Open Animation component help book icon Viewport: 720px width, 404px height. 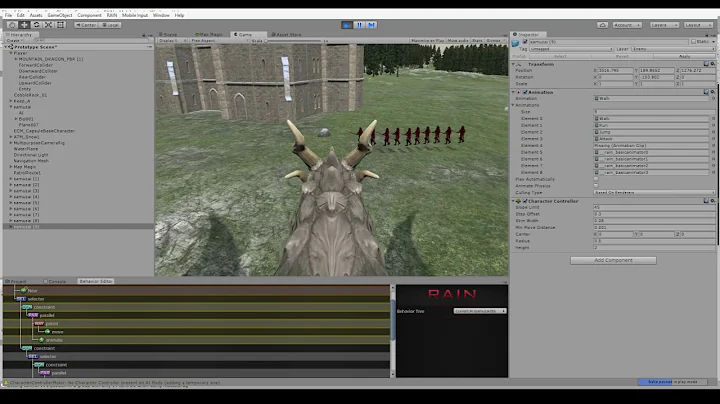(x=706, y=92)
